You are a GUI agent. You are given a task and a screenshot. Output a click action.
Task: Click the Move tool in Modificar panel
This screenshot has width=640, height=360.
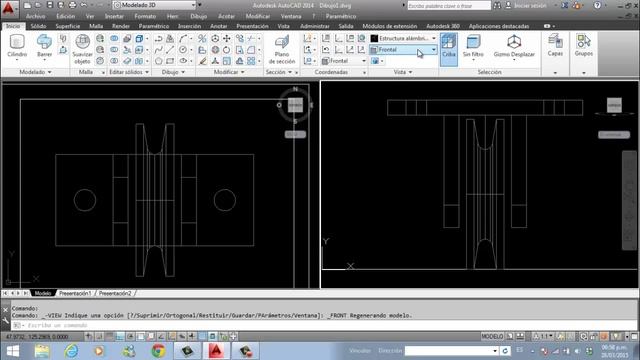(x=227, y=39)
